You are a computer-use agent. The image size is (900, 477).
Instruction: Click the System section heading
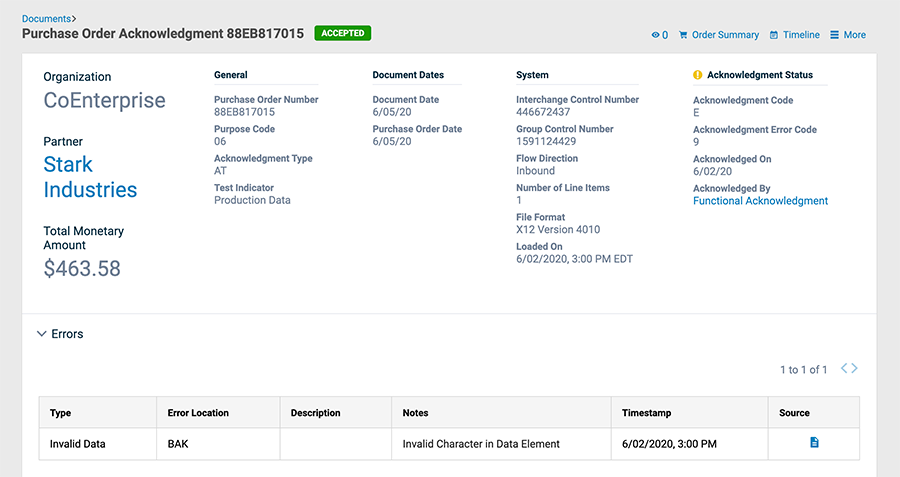click(x=532, y=75)
